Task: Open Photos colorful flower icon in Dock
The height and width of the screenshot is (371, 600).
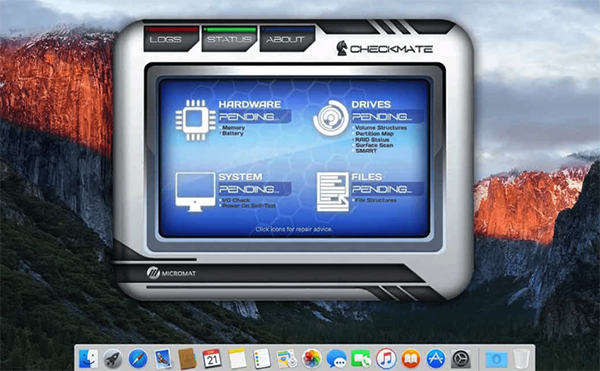Action: 312,359
